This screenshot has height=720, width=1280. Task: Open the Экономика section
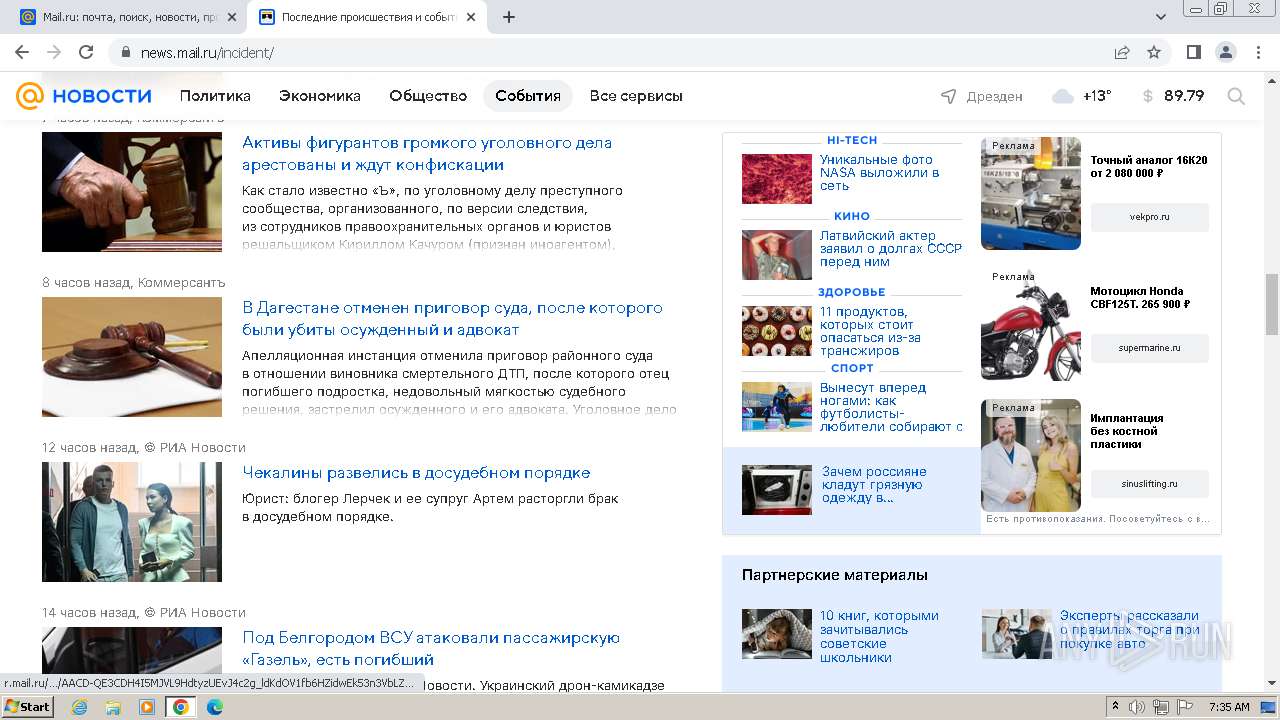click(320, 96)
